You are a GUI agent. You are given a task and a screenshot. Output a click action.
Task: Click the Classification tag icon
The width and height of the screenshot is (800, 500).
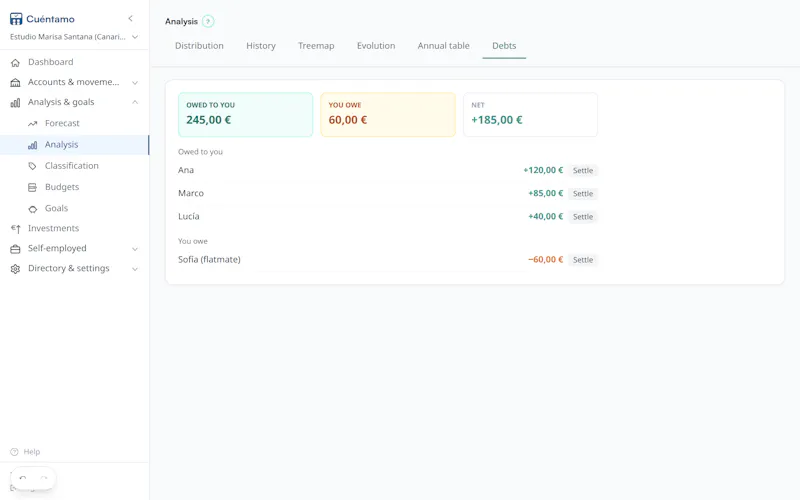pyautogui.click(x=33, y=166)
